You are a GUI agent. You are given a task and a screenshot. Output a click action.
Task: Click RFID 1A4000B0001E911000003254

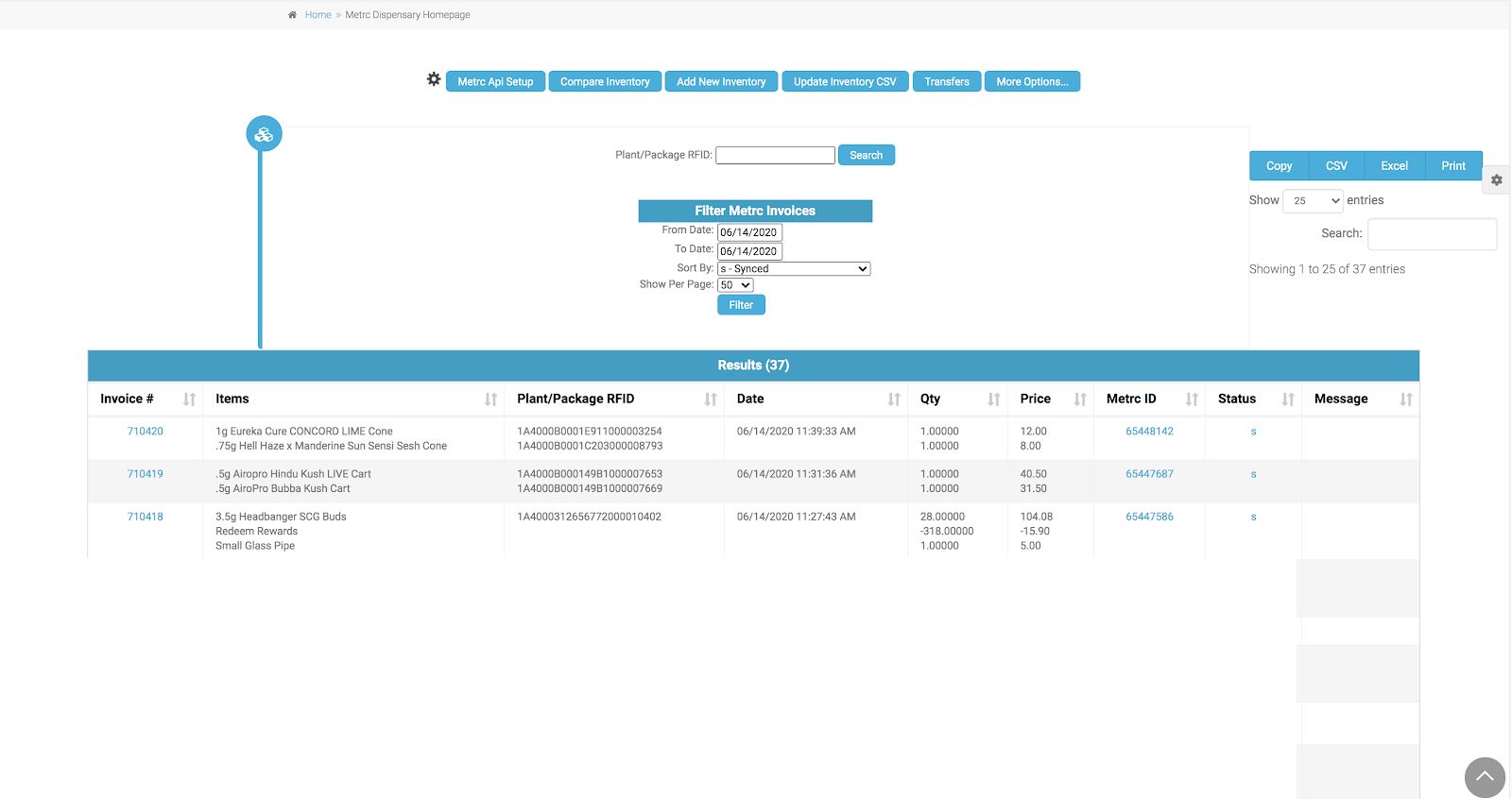click(590, 432)
